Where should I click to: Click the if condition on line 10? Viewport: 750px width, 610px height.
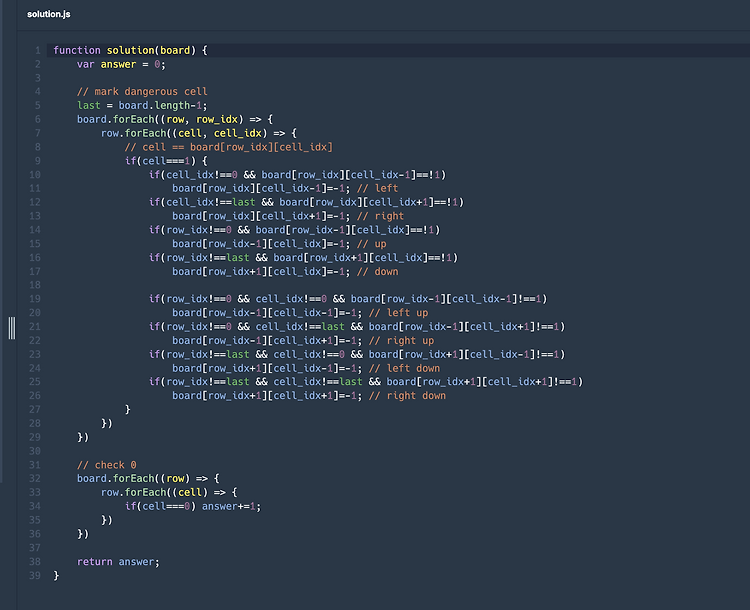click(x=297, y=175)
